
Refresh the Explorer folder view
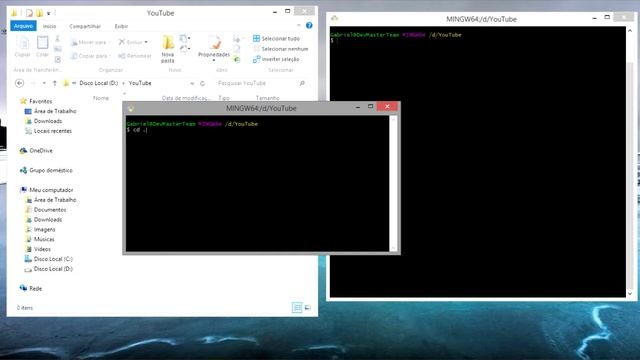tap(202, 83)
